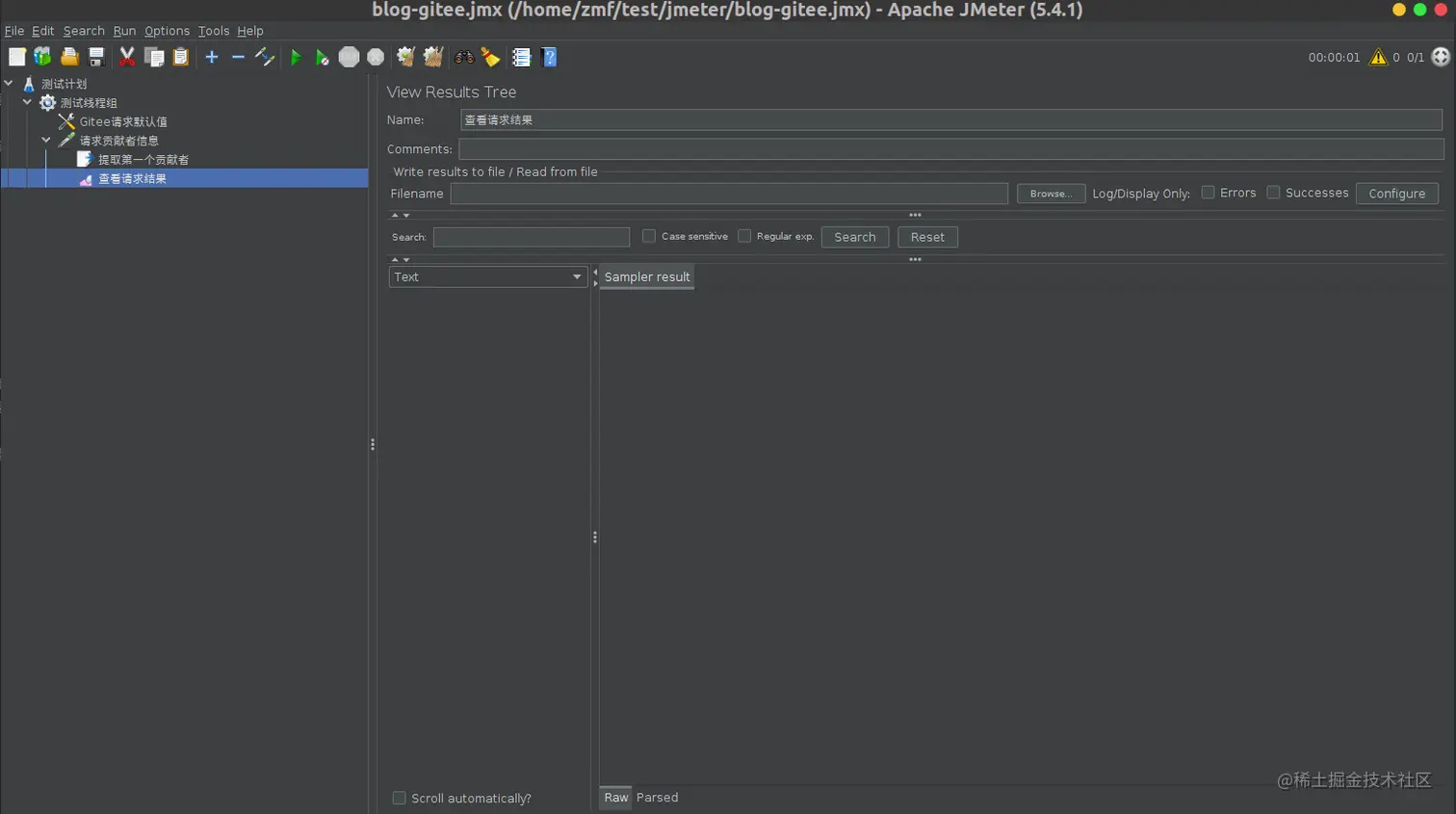Open the Help menu
This screenshot has width=1456, height=814.
point(250,31)
